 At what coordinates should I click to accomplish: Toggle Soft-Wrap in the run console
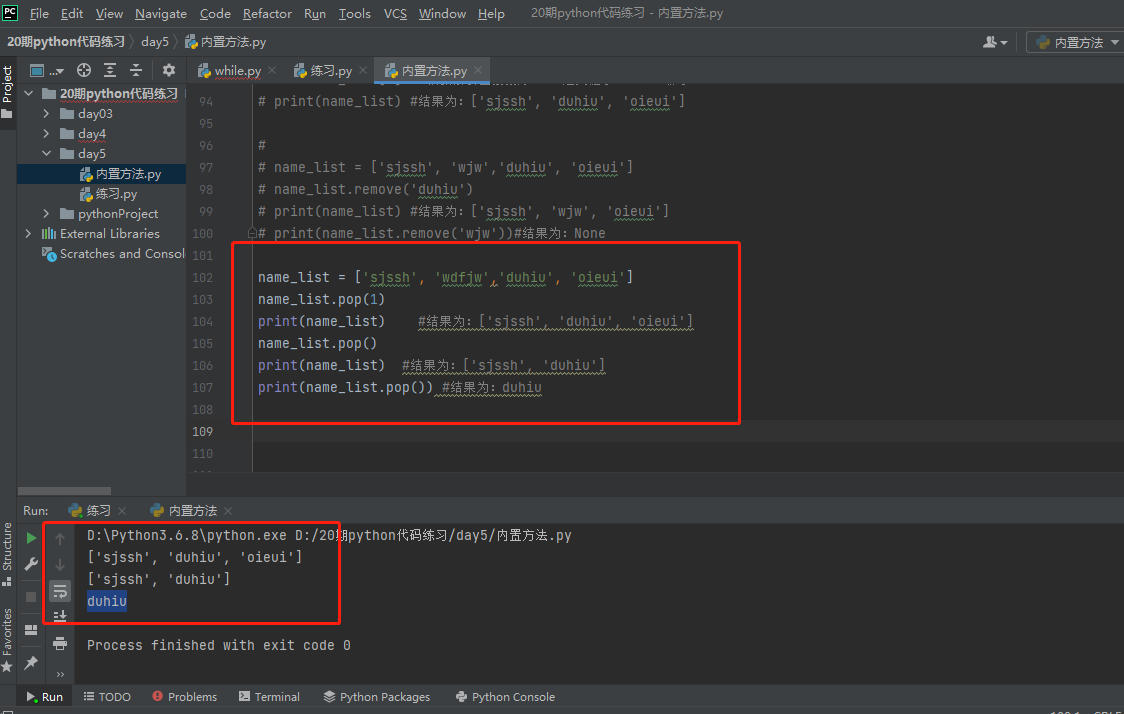pyautogui.click(x=60, y=591)
